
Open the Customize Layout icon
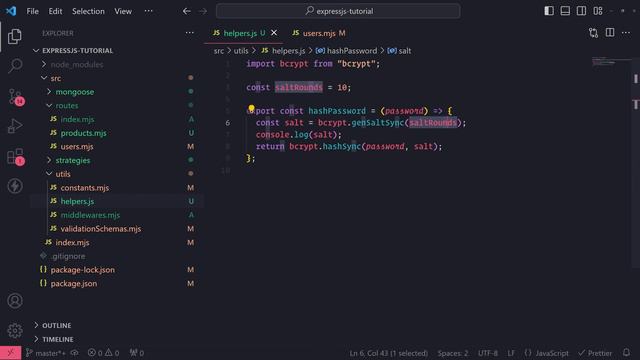pos(598,11)
